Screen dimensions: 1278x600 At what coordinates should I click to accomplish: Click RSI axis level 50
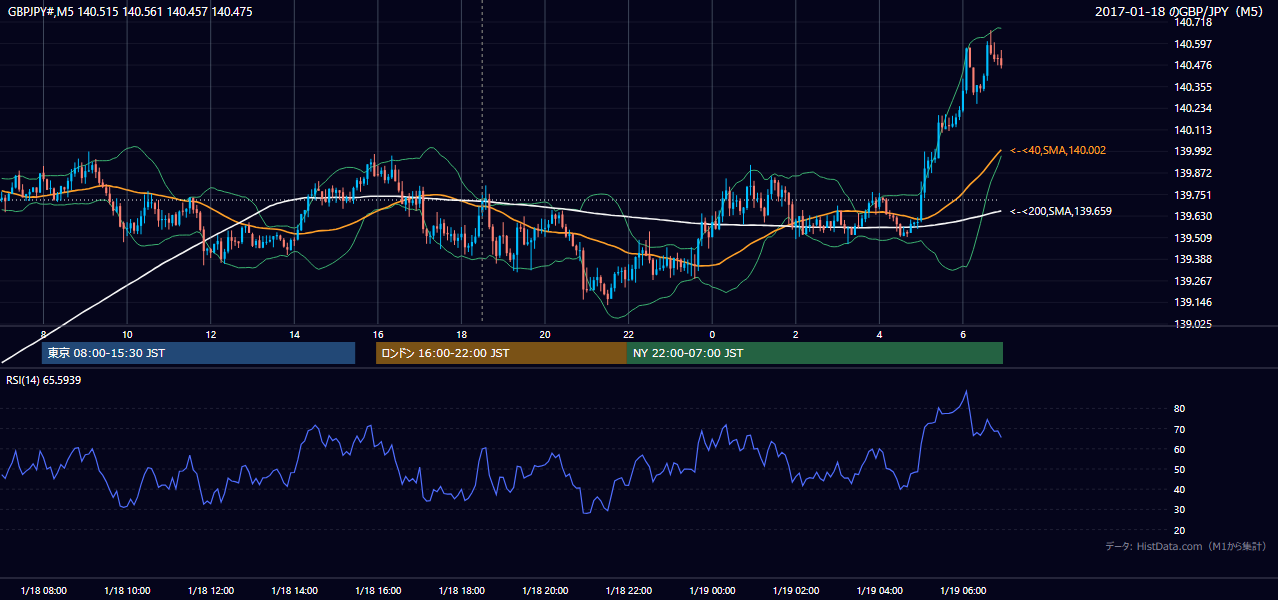[1180, 469]
